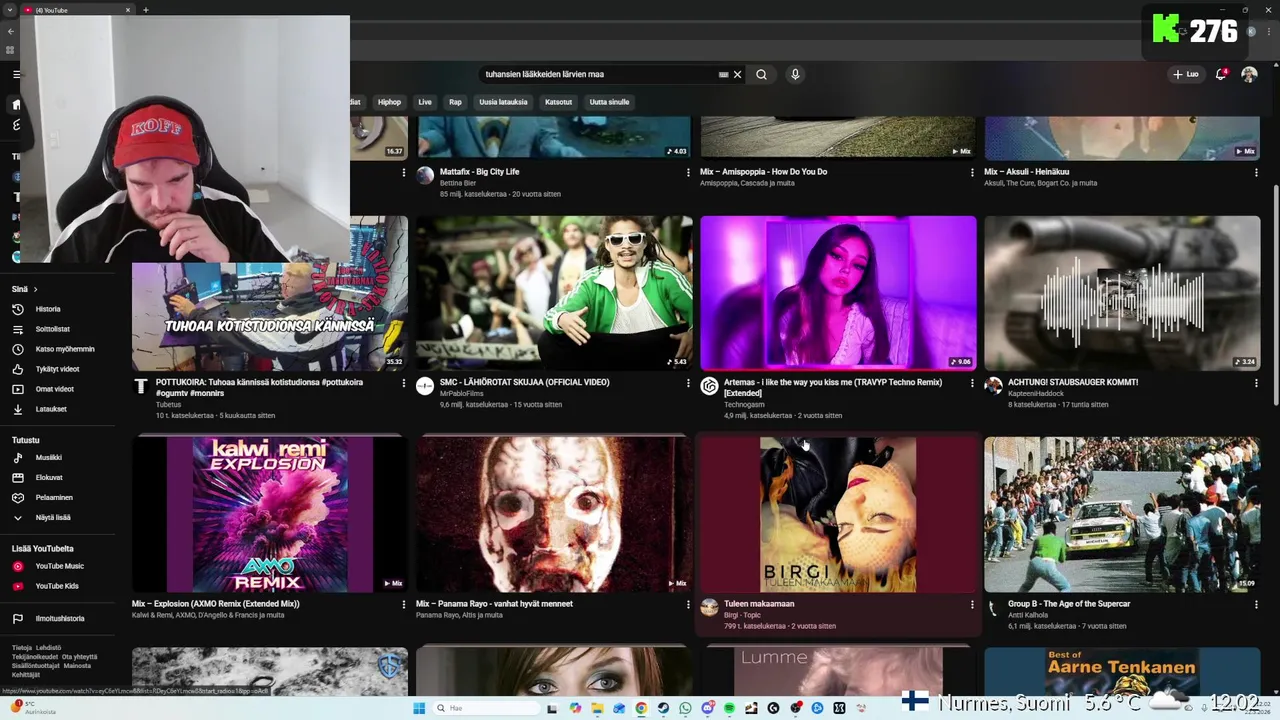
Task: Start voice search with the microphone icon
Action: coord(795,74)
